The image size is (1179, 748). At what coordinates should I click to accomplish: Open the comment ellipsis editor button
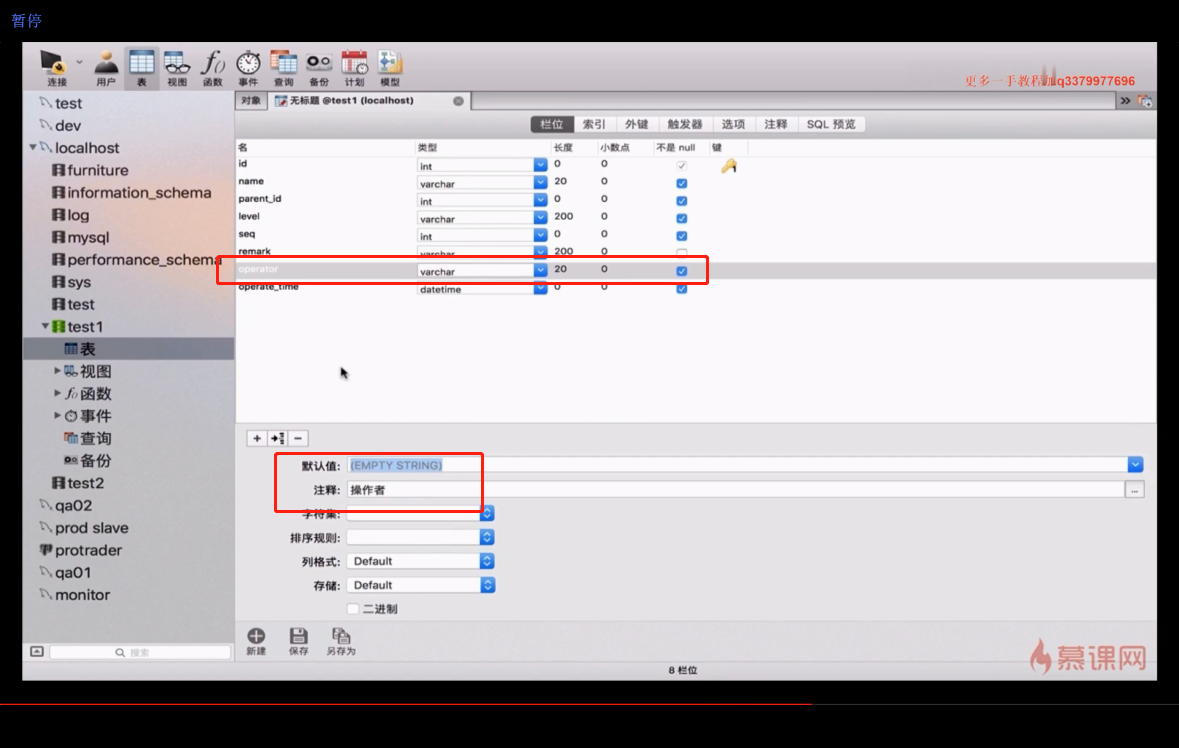tap(1135, 490)
